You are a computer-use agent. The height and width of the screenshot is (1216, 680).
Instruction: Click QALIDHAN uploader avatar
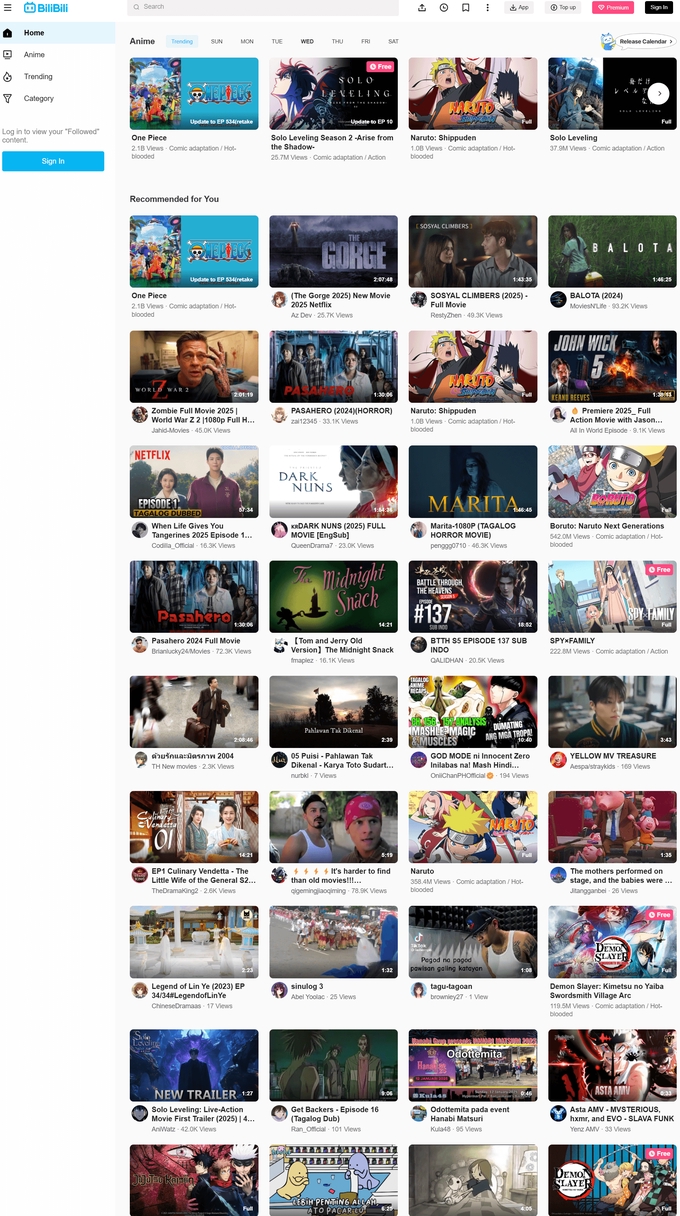point(419,645)
